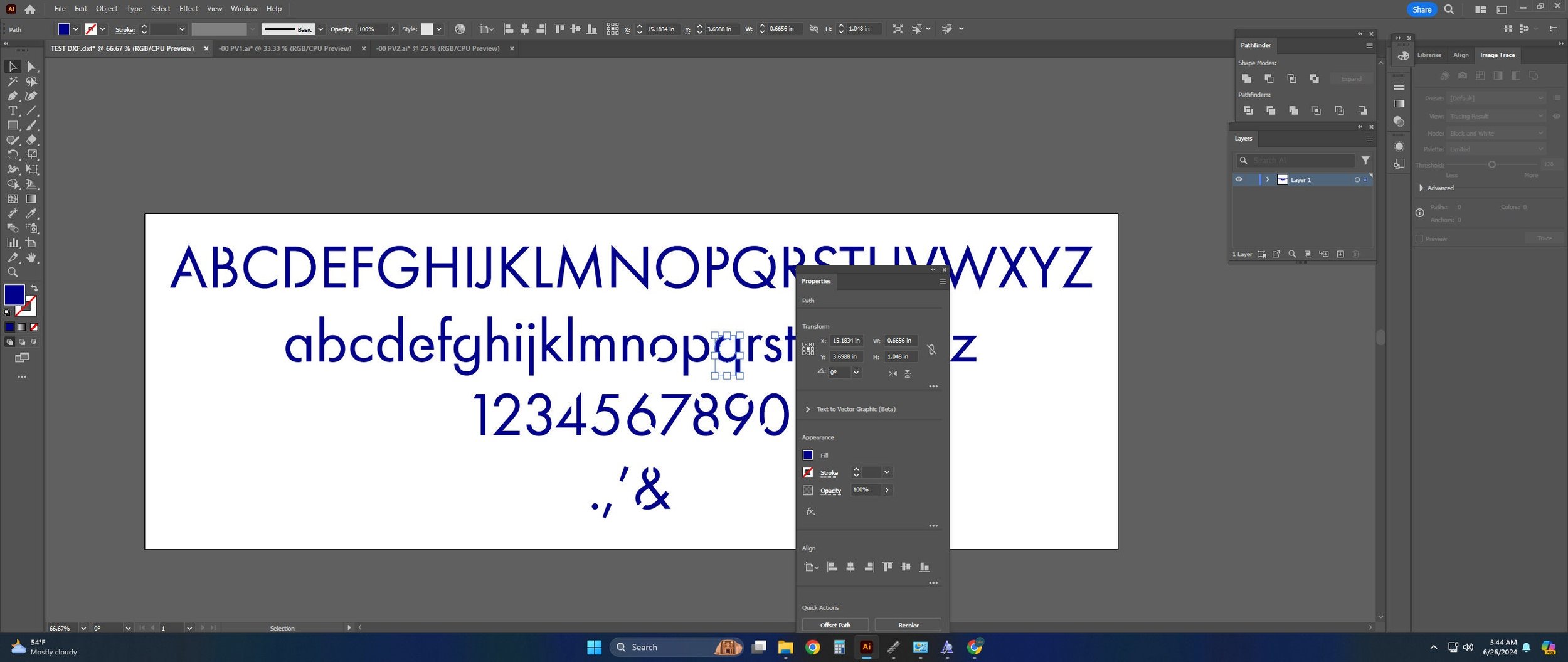Open Pathfinder panel menu
Image resolution: width=1568 pixels, height=662 pixels.
(1369, 46)
